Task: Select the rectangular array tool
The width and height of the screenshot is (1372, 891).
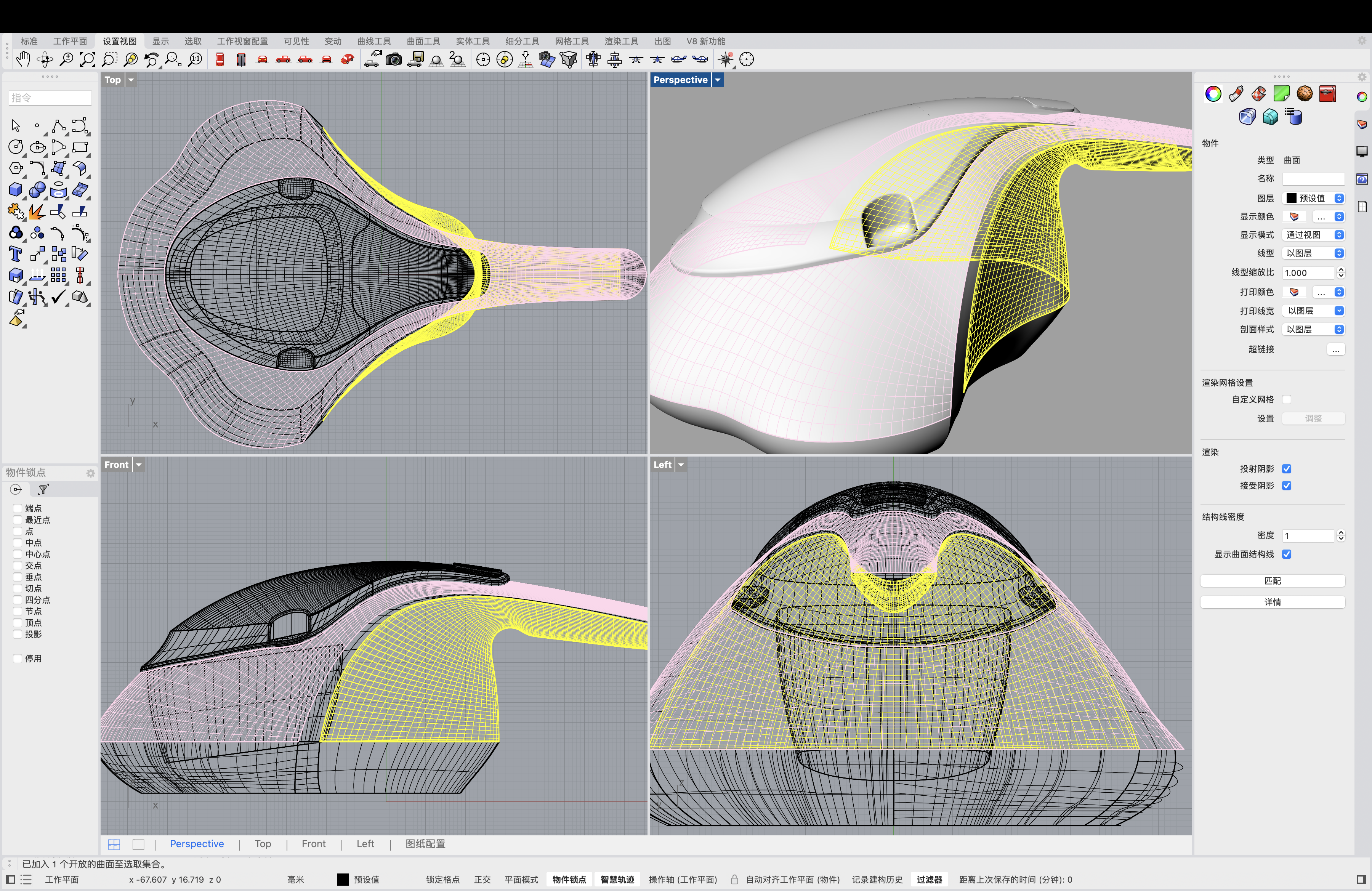Action: 58,276
